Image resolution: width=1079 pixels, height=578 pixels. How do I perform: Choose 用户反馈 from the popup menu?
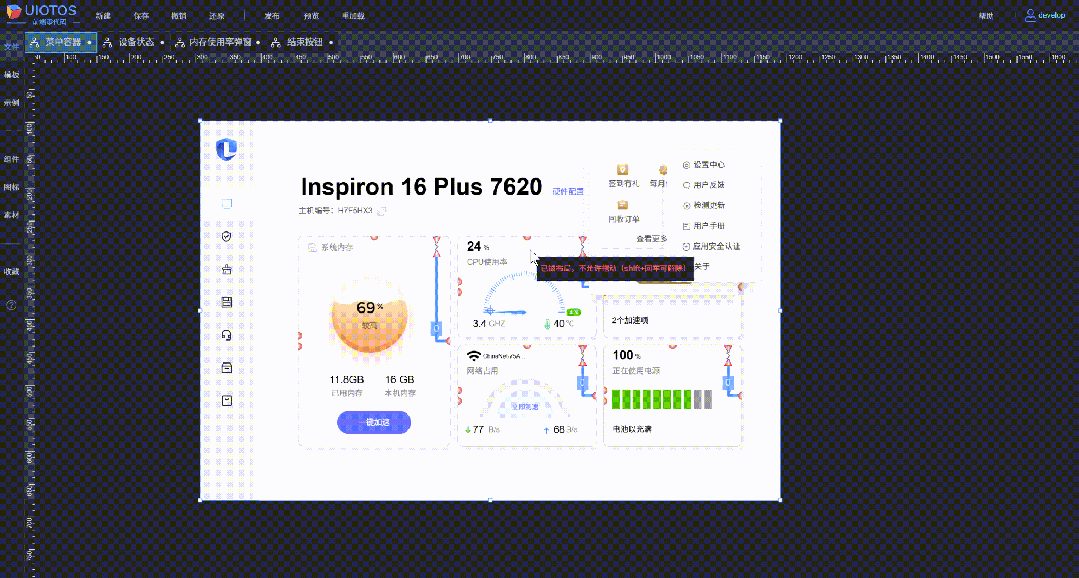point(703,185)
